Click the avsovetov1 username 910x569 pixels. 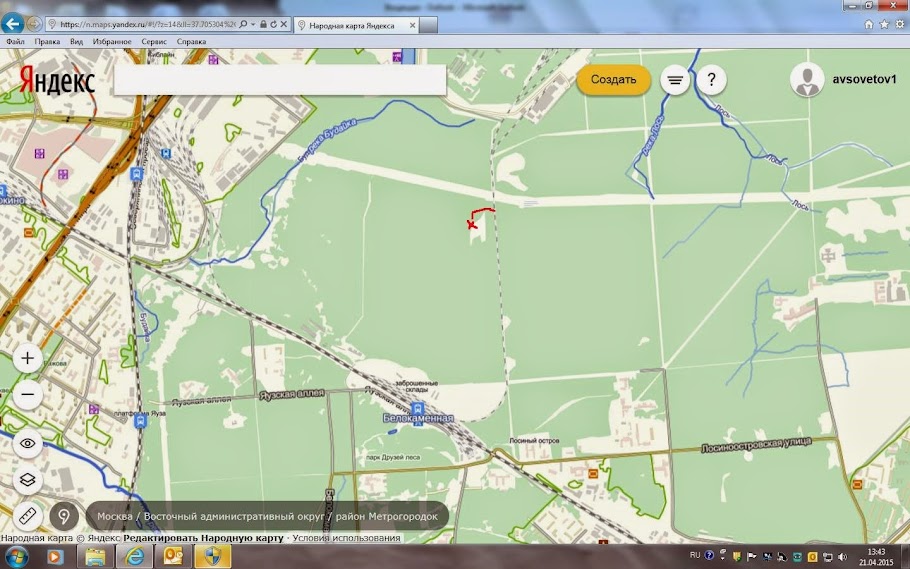click(x=865, y=80)
